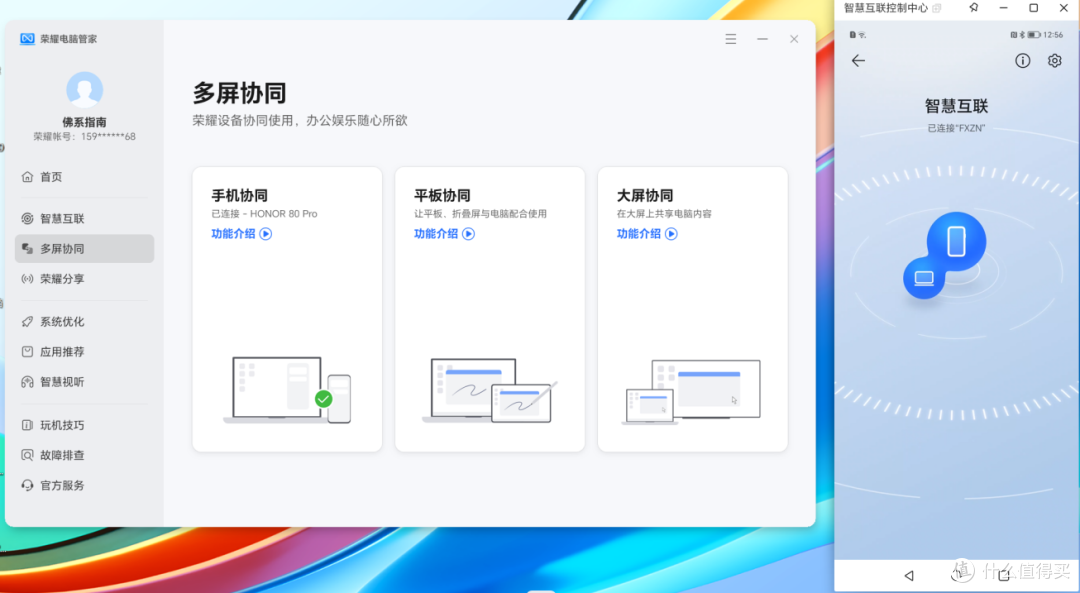Open 故障排查 troubleshooting section

(60, 454)
